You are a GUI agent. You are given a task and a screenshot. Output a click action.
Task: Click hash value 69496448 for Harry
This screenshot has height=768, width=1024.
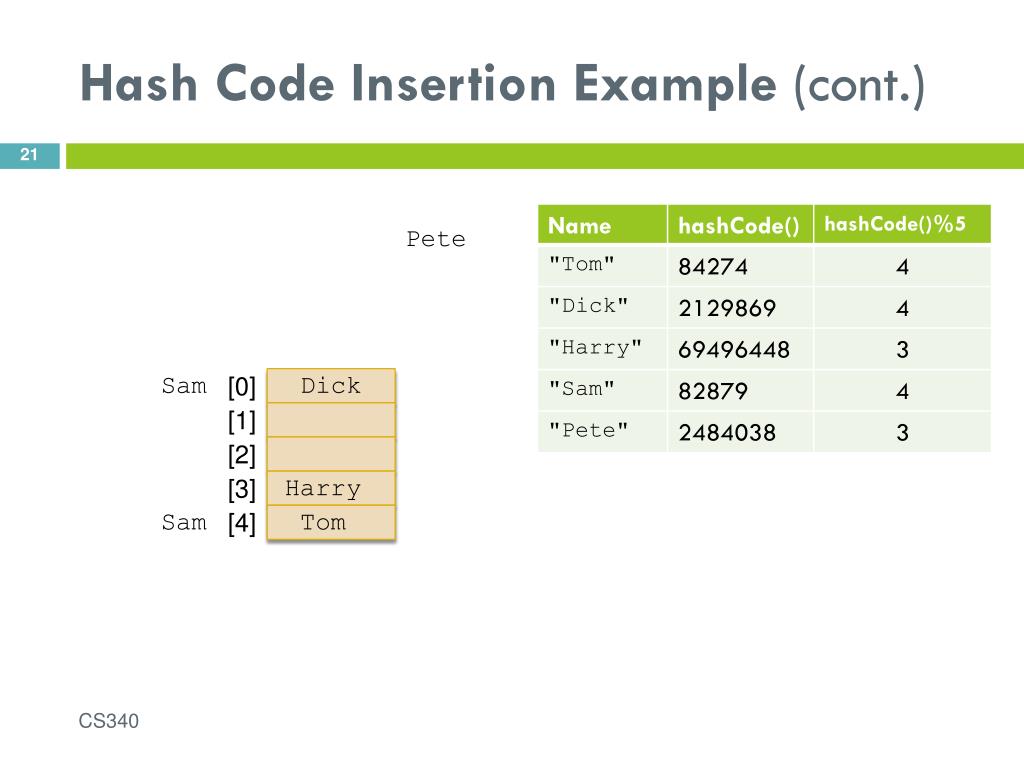coord(734,350)
